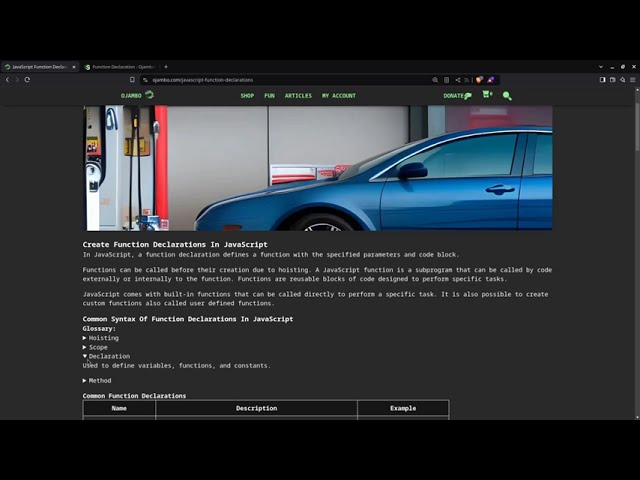Viewport: 640px width, 480px height.
Task: Open the MY ACCOUNT menu item
Action: 339,96
